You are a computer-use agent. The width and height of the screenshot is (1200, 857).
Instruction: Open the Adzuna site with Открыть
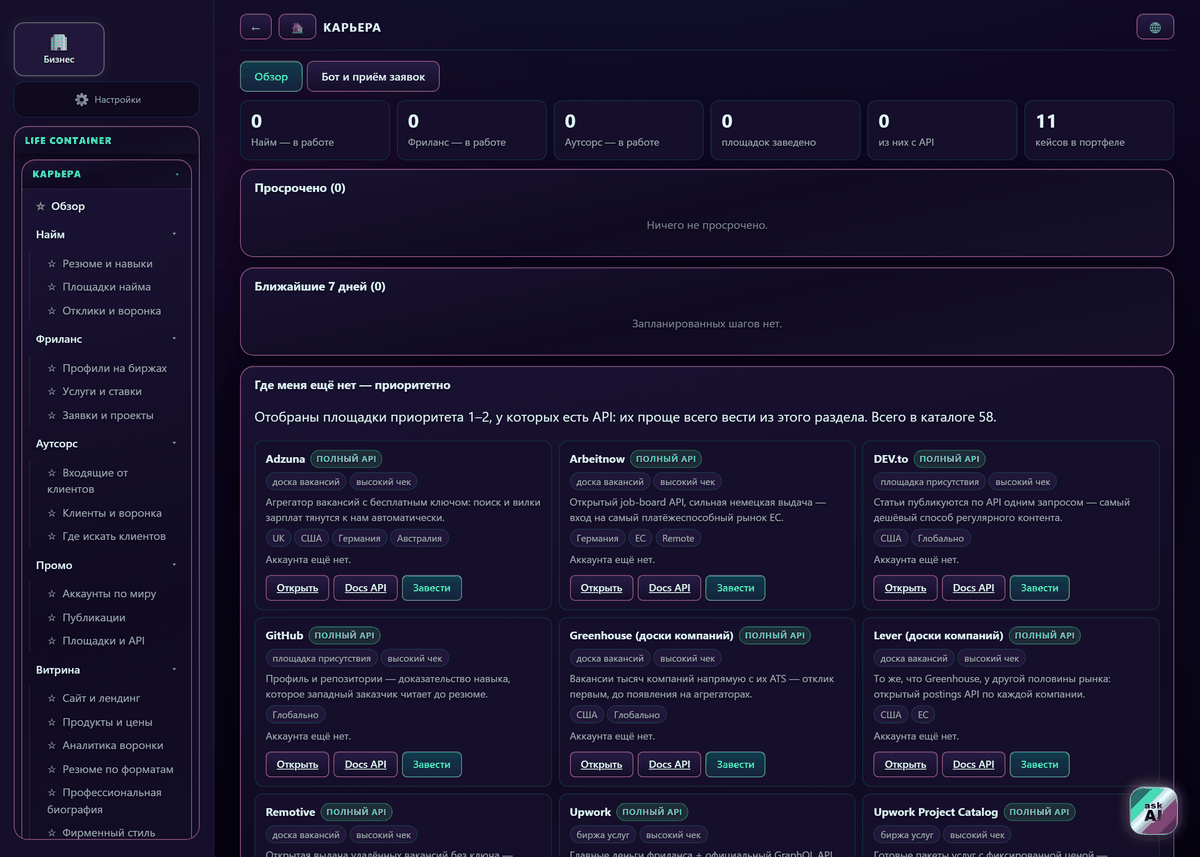(297, 588)
